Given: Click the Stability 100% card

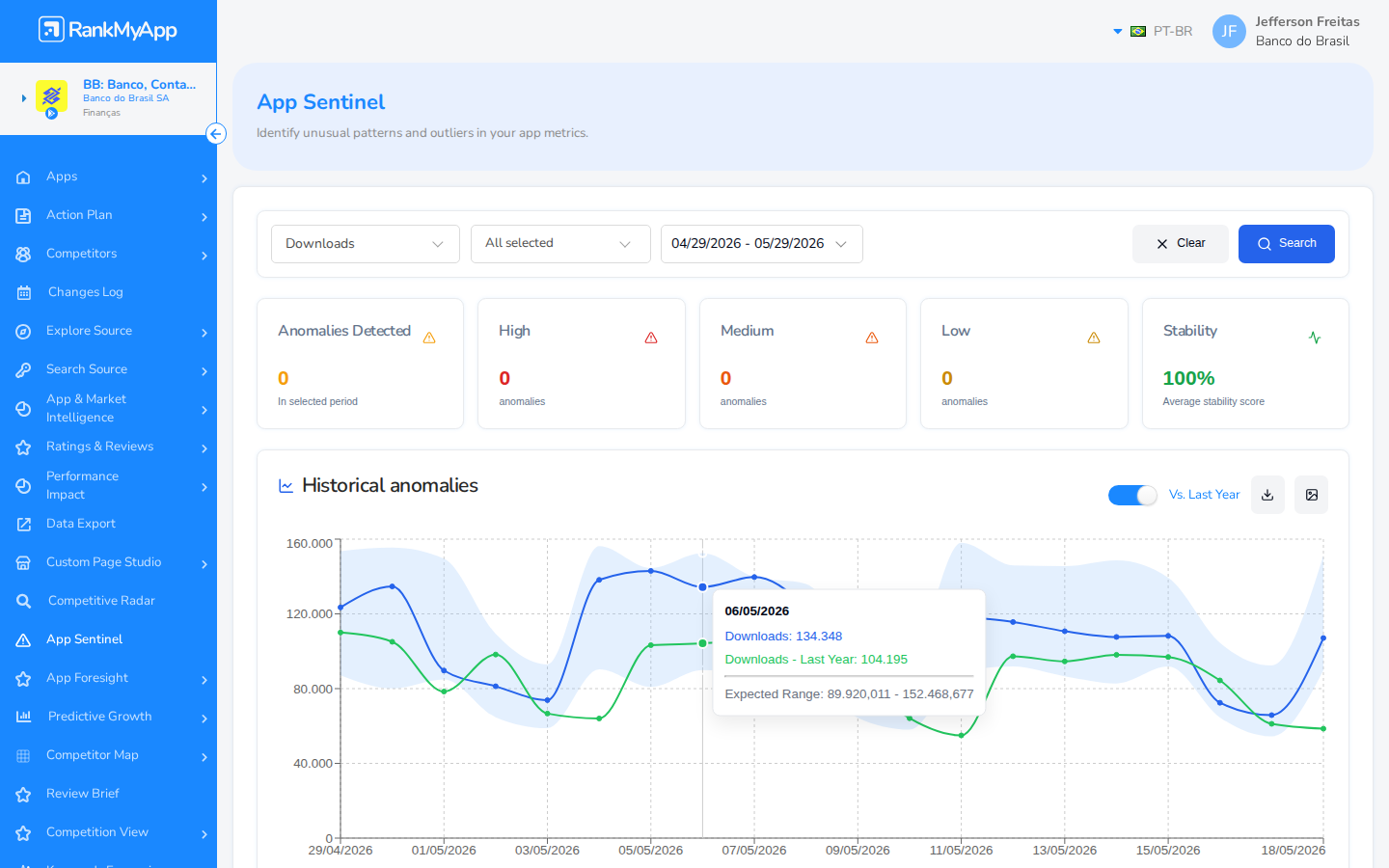Looking at the screenshot, I should pyautogui.click(x=1245, y=364).
